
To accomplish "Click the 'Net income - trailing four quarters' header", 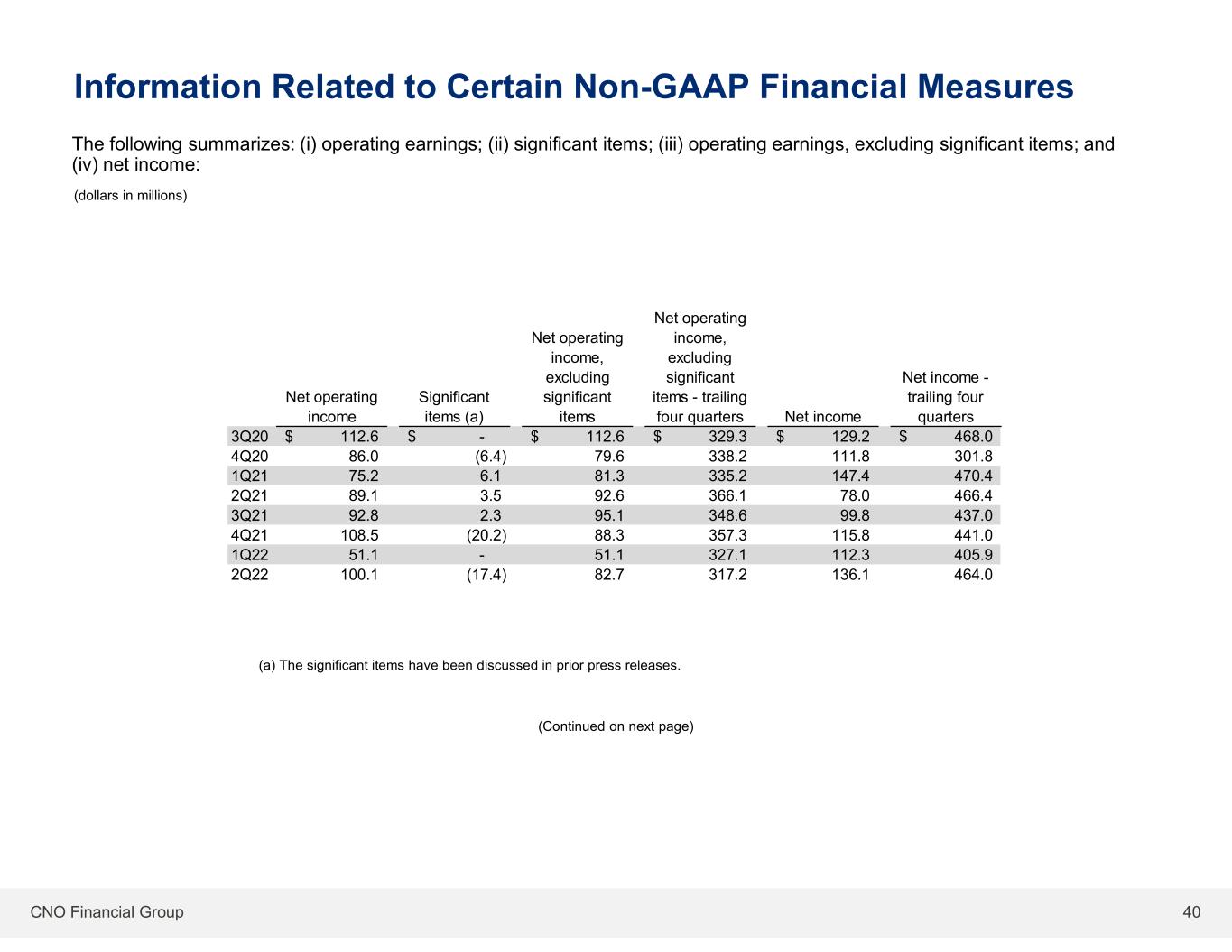I will tap(945, 396).
